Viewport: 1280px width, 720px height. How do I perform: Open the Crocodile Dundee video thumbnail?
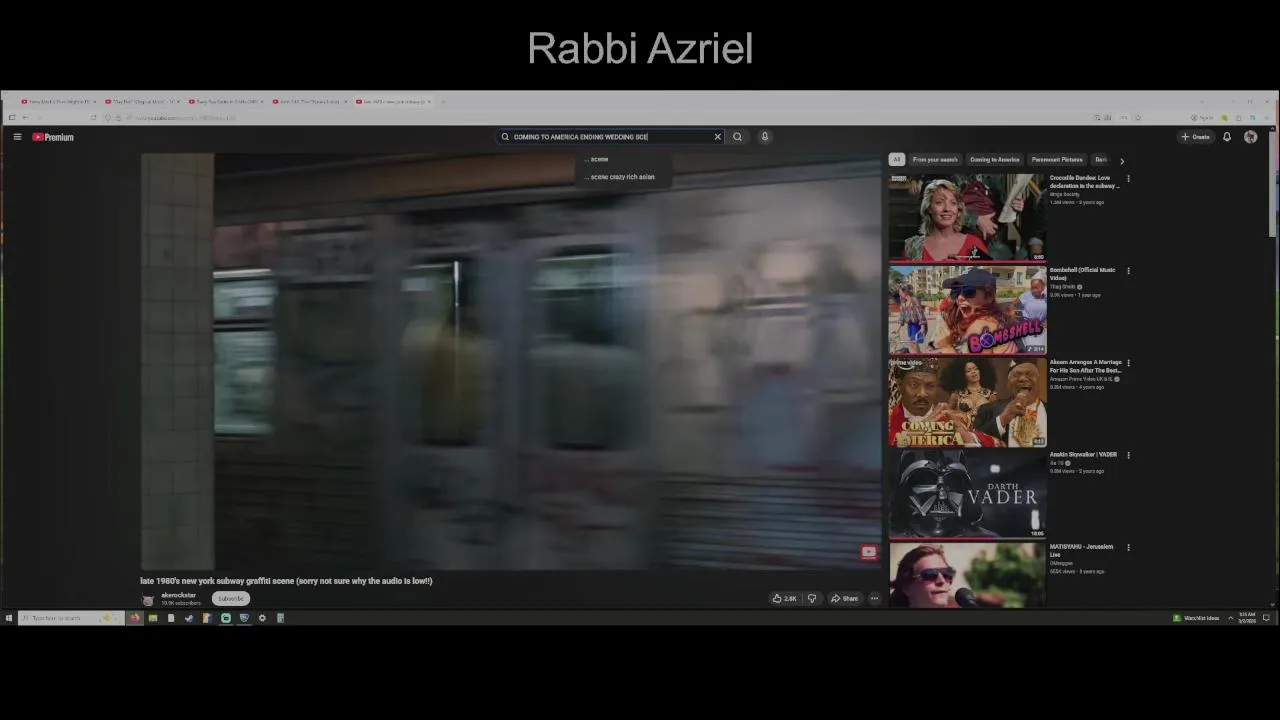coord(967,218)
